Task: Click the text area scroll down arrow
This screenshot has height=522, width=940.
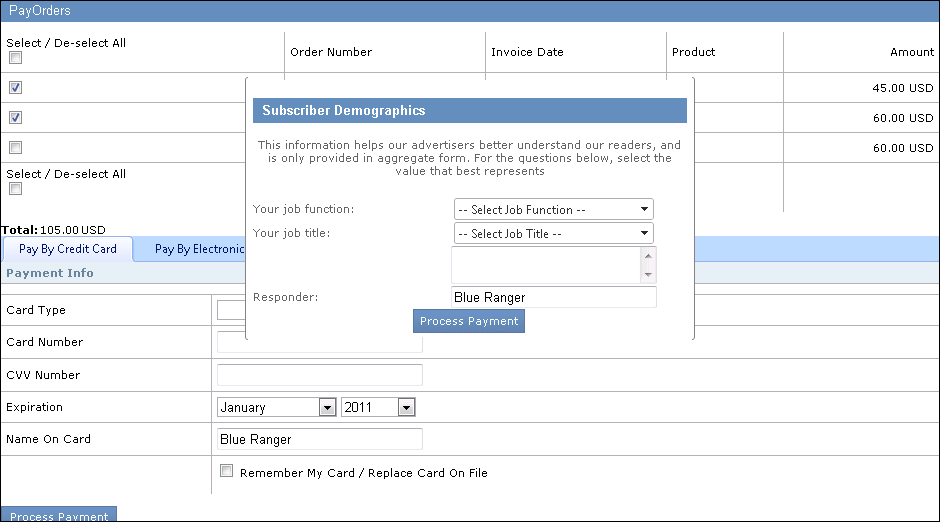Action: 648,274
